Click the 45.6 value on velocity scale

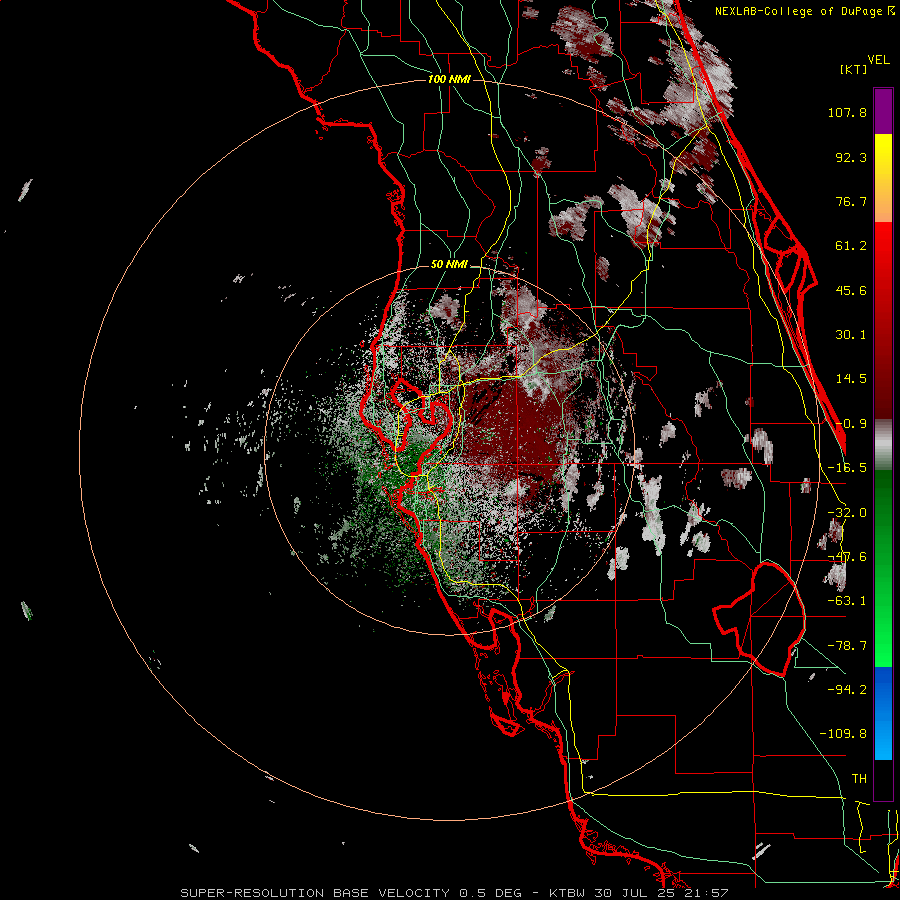851,290
